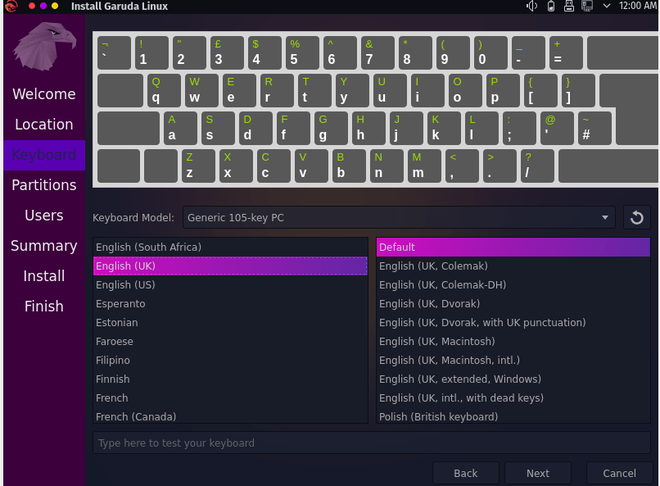The width and height of the screenshot is (660, 486).
Task: Focus the keyboard test input field
Action: 371,443
